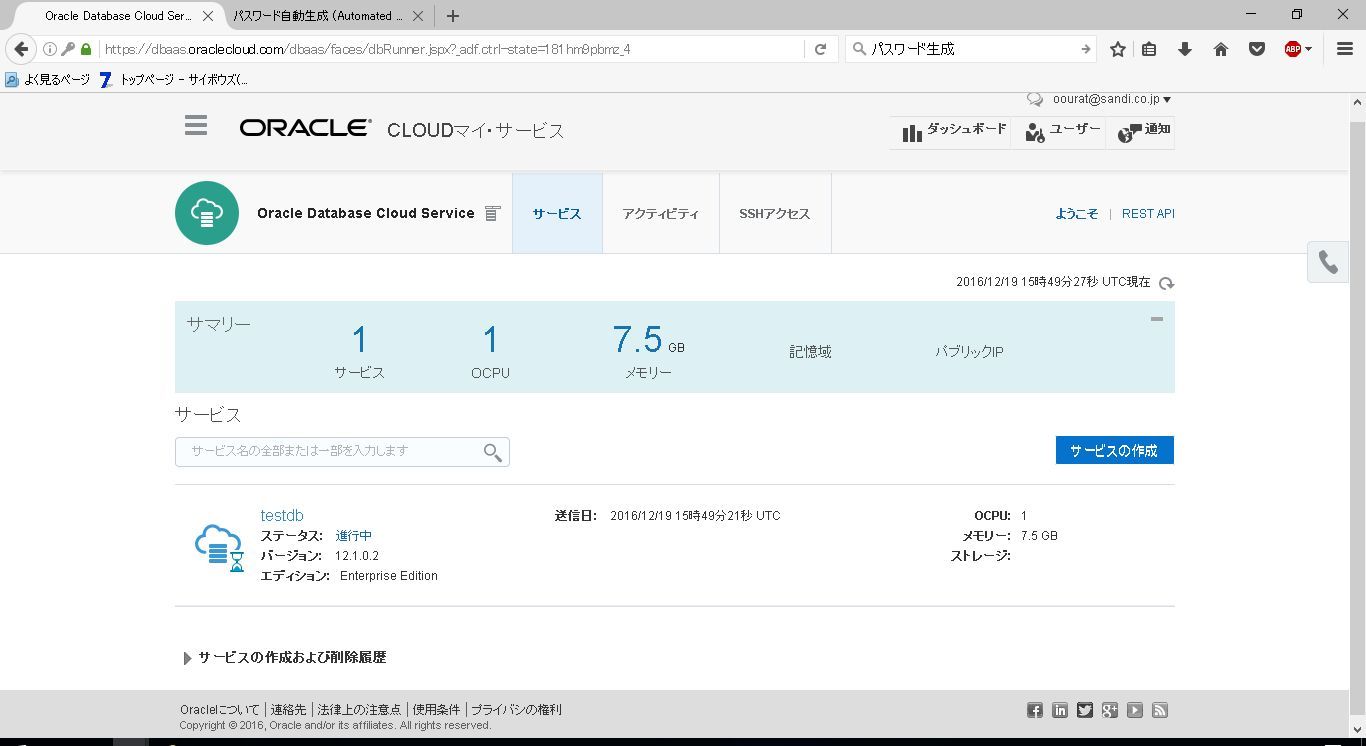Select the SSHアクセス tab
Screen dimensions: 1366x746
(775, 213)
